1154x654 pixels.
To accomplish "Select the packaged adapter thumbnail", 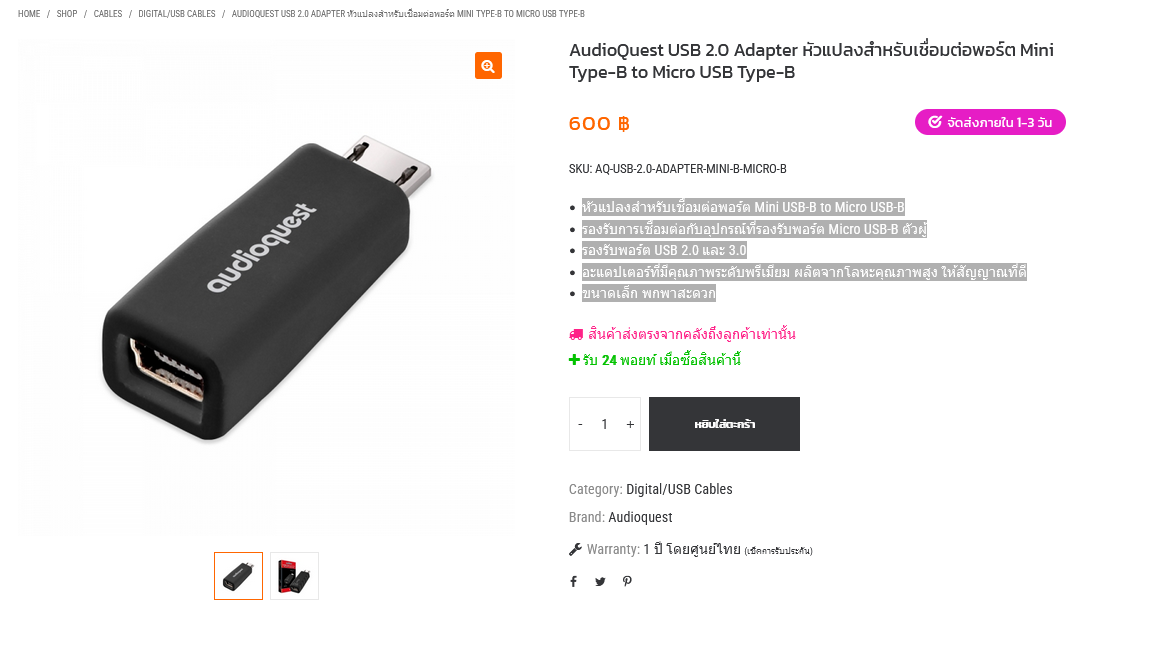I will click(294, 576).
